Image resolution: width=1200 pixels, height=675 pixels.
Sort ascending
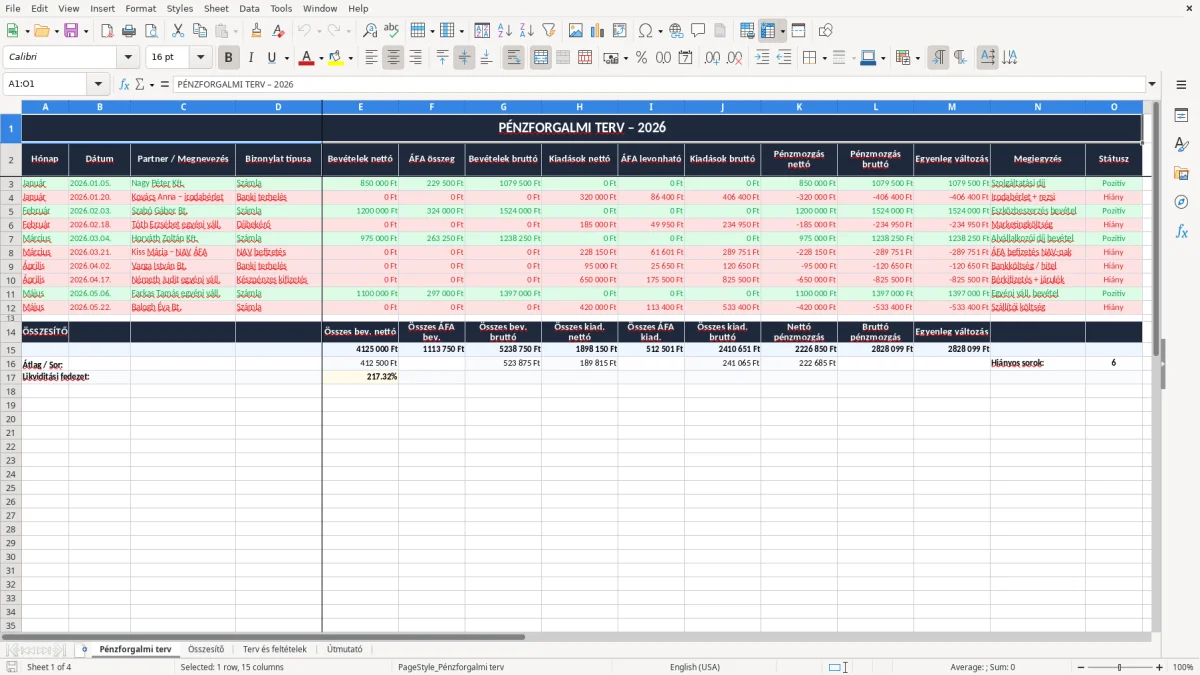(x=505, y=31)
